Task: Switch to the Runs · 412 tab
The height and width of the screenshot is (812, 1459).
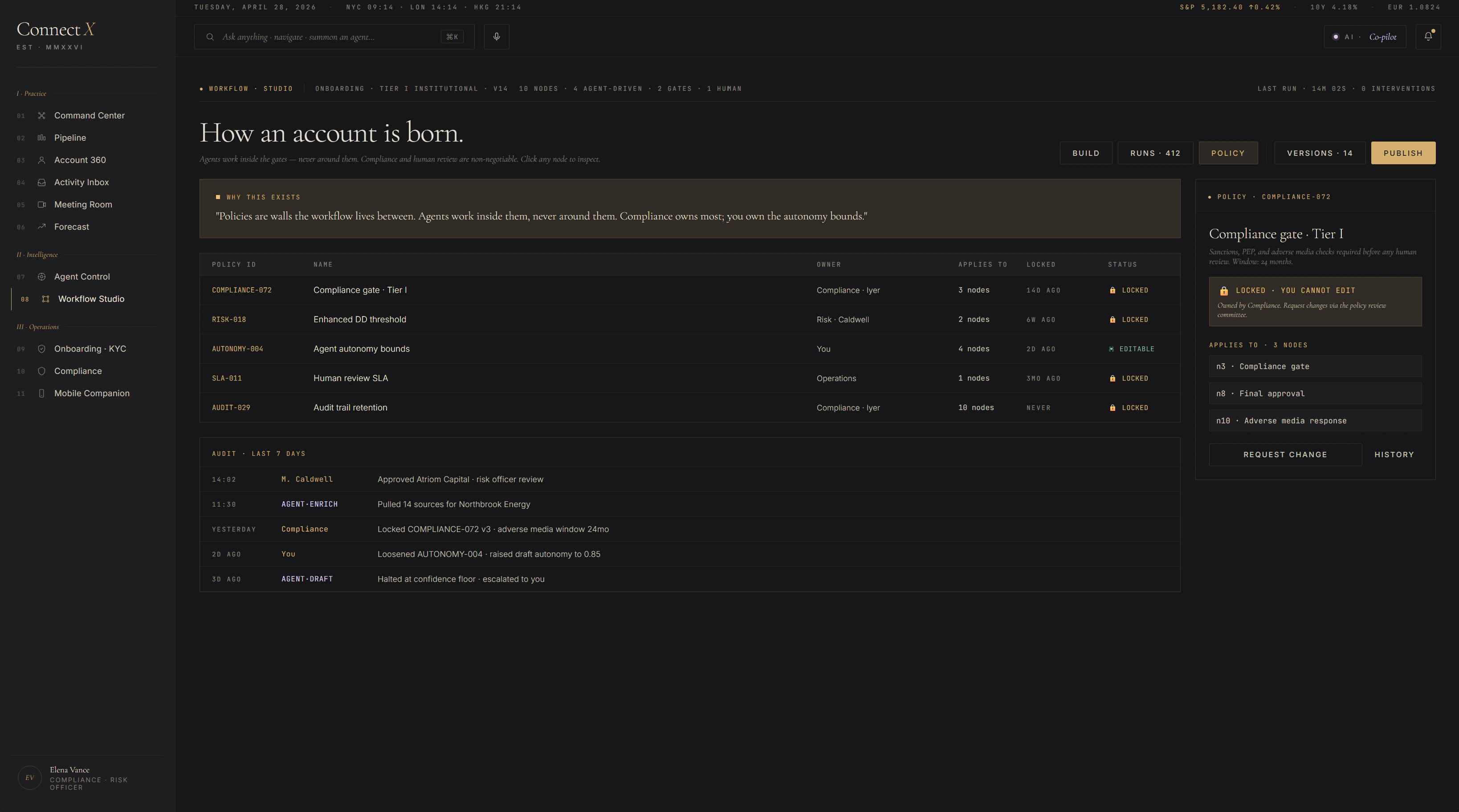Action: (1155, 153)
